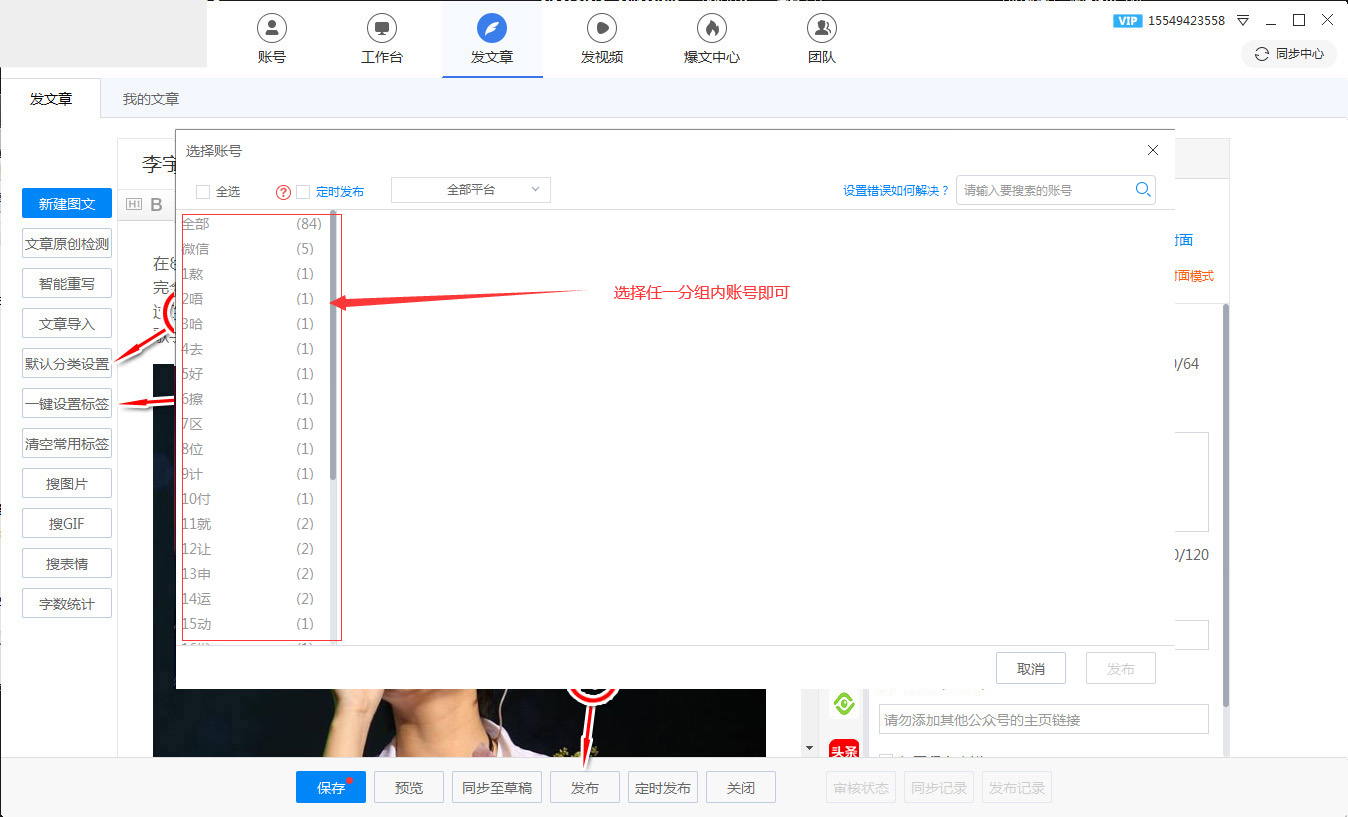Open the title bar triangle menu beside phone number
Image resolution: width=1348 pixels, height=817 pixels.
[x=1243, y=20]
